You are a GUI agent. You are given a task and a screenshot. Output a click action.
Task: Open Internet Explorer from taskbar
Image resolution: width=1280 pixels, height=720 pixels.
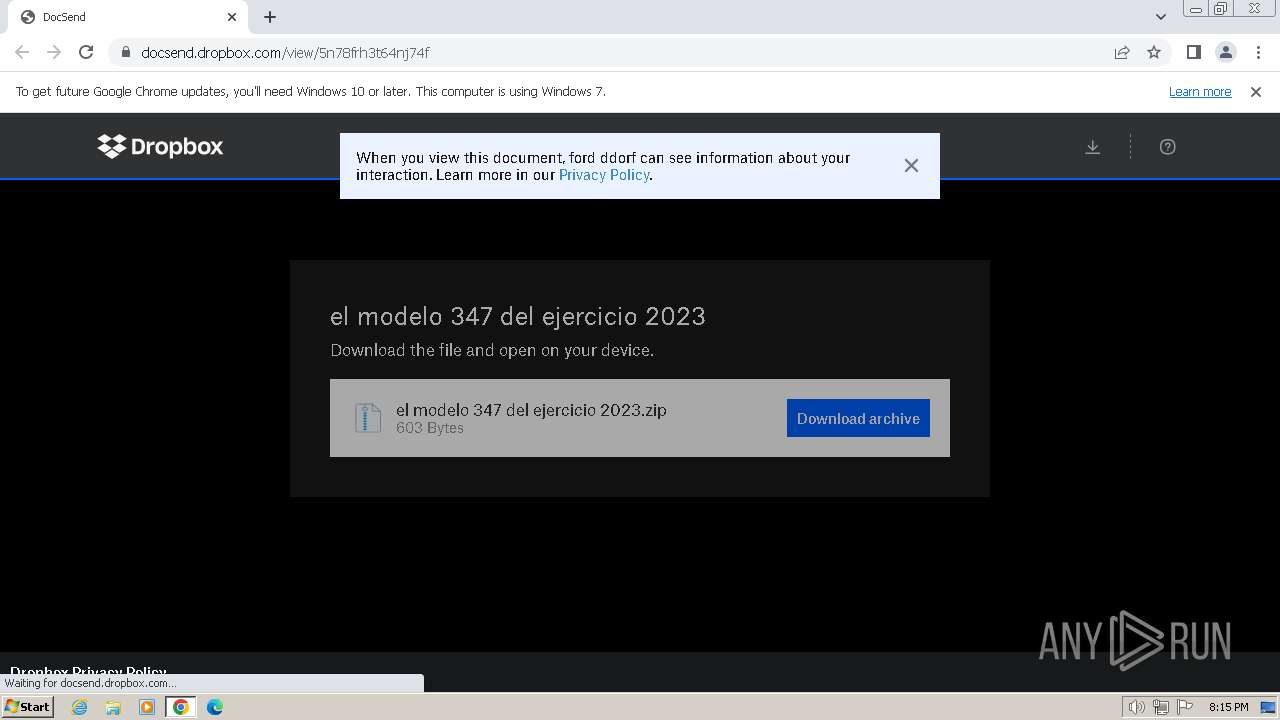(80, 707)
